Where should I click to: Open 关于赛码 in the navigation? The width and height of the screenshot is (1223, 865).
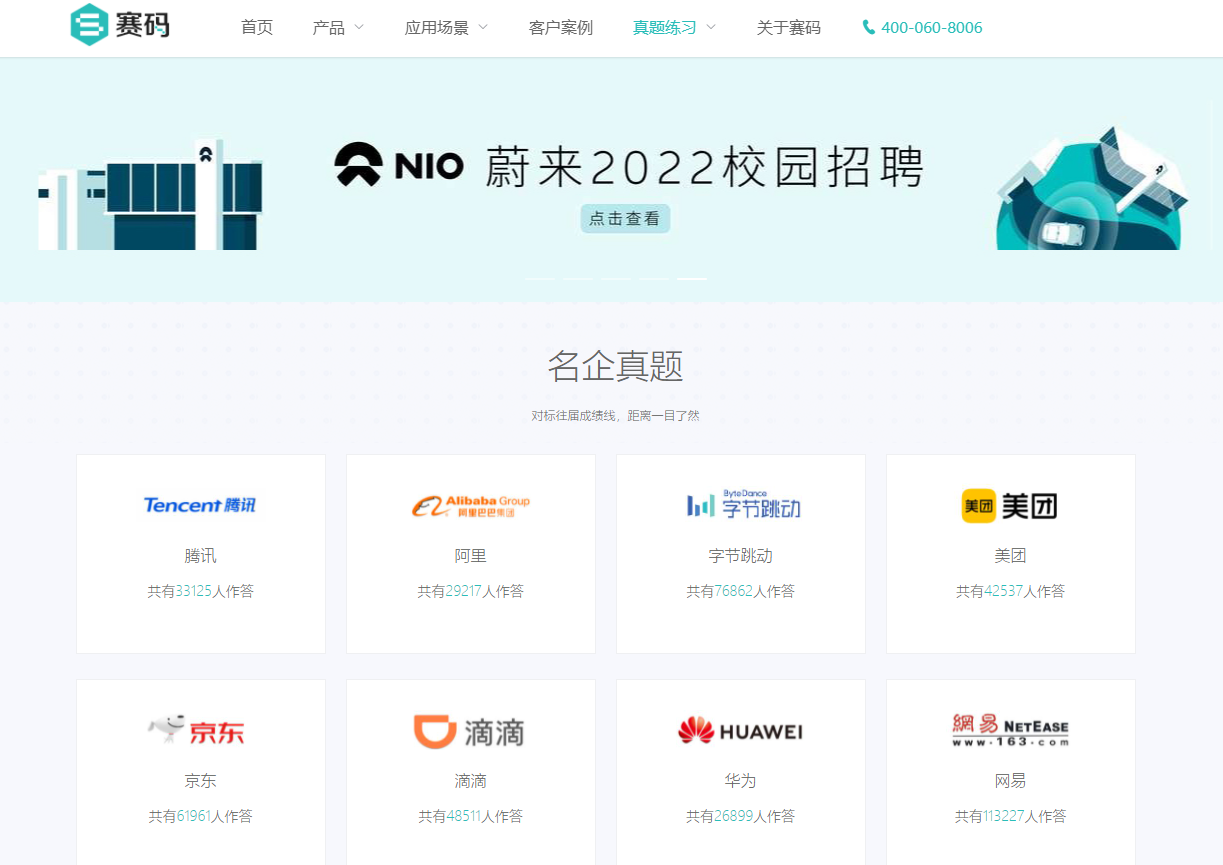[789, 28]
